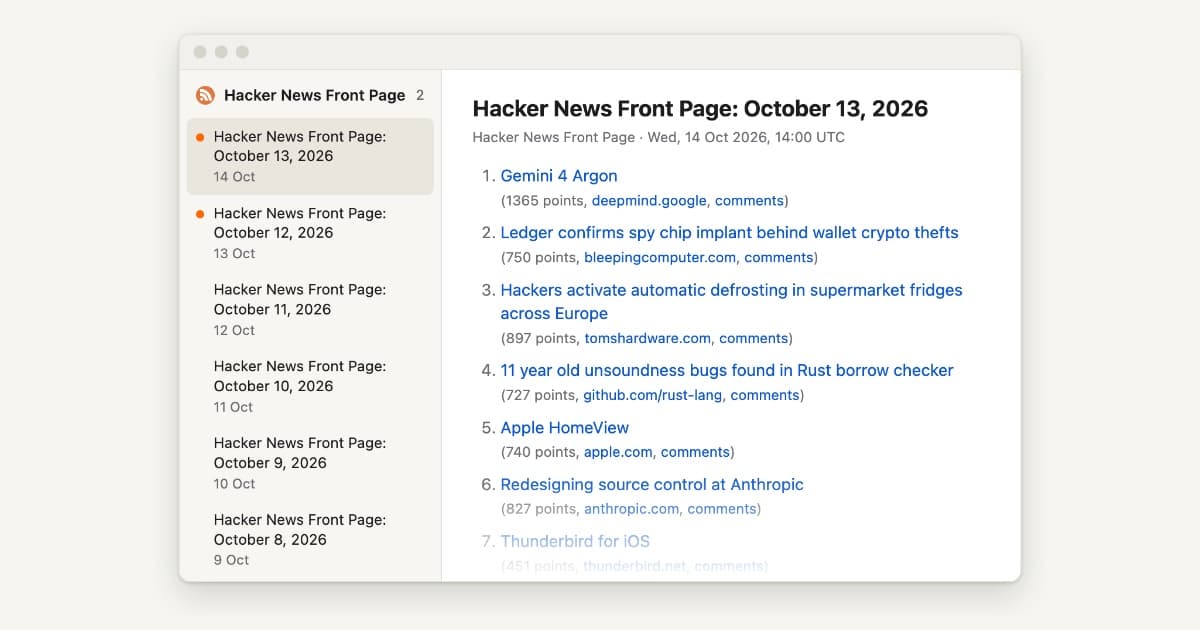This screenshot has height=630, width=1200.
Task: Click unread dot beside October 12 entry
Action: (x=200, y=214)
